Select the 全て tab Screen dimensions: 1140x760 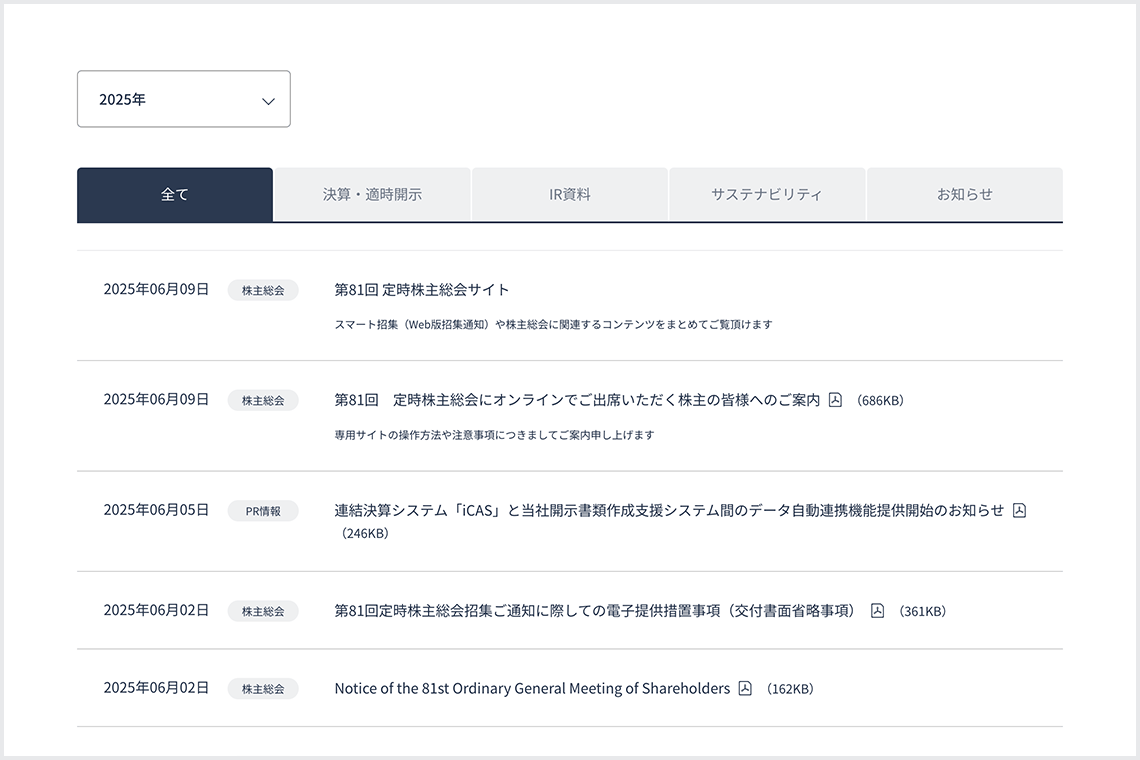point(175,194)
